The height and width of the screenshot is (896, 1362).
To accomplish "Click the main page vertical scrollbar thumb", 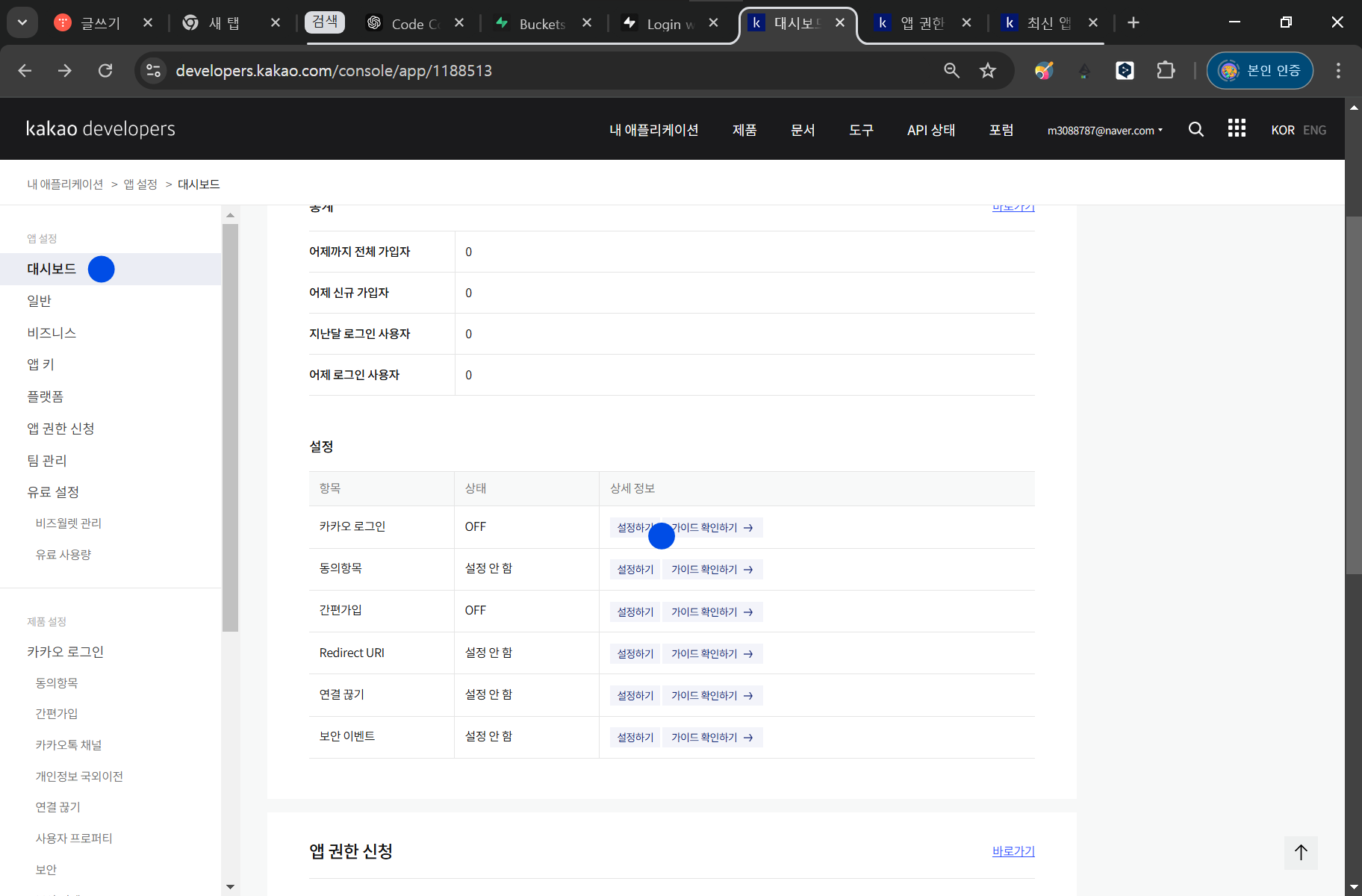I will coord(1354,395).
